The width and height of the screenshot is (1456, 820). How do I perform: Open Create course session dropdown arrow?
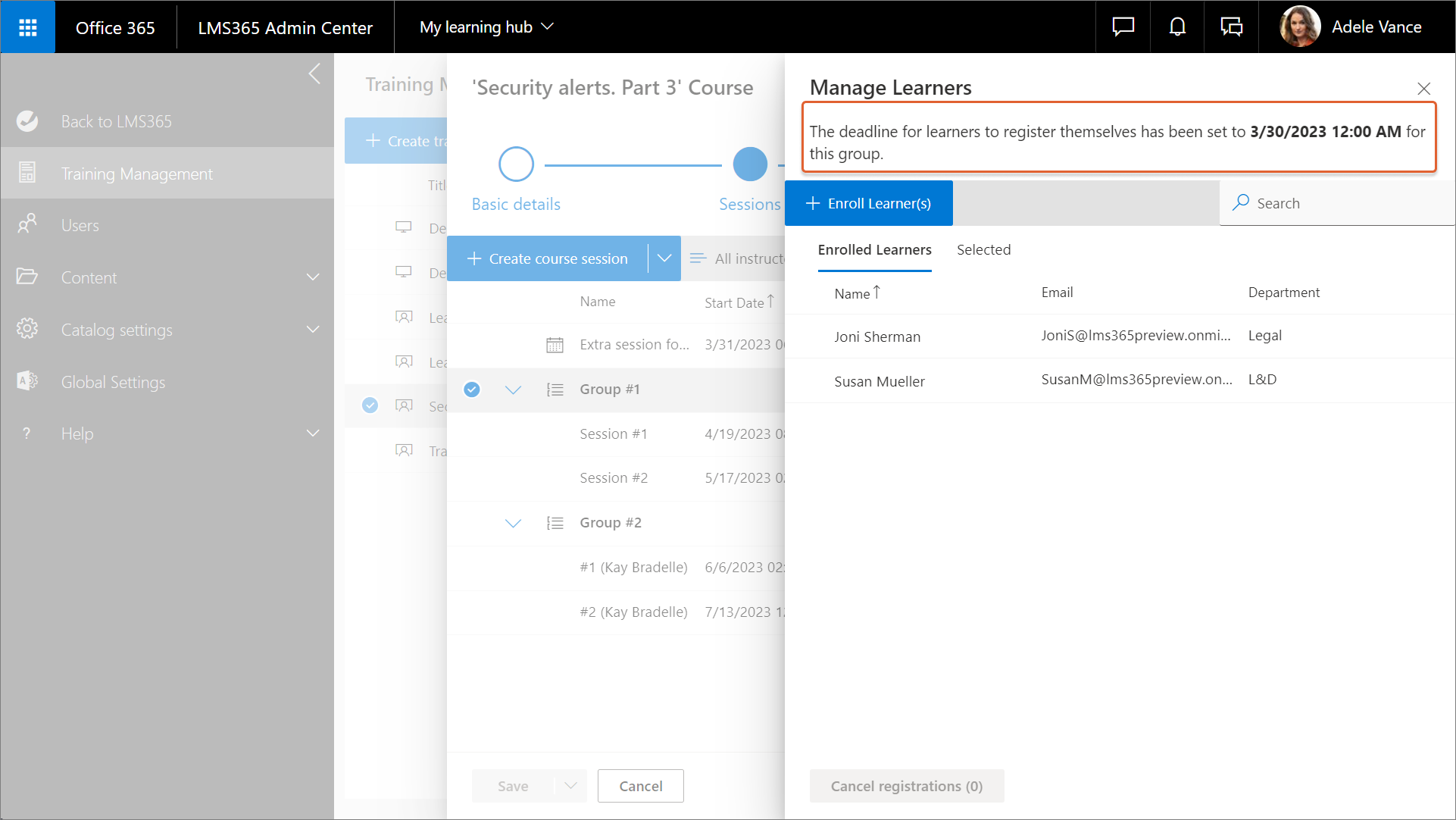[664, 258]
